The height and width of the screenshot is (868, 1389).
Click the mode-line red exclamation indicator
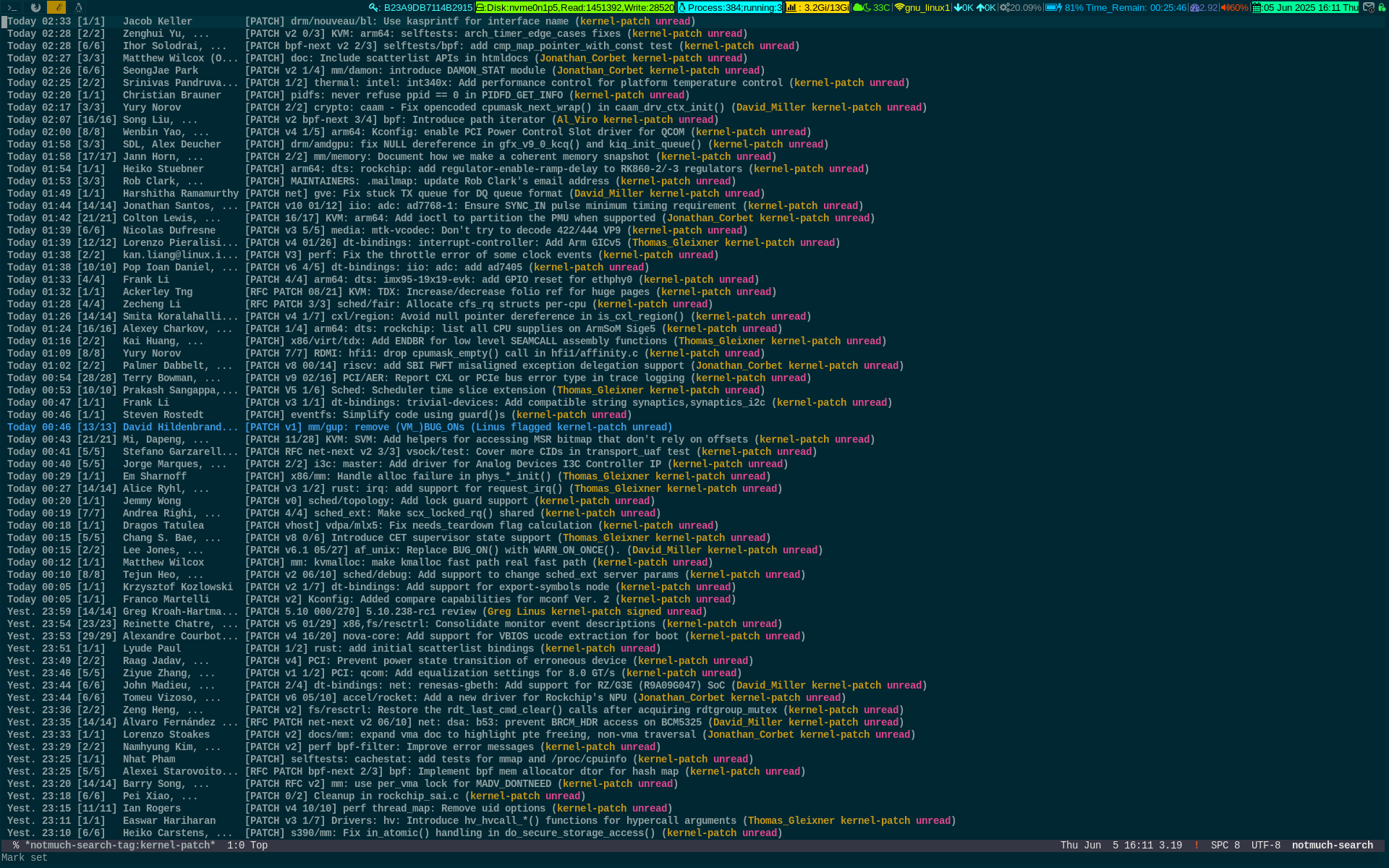pos(1196,845)
